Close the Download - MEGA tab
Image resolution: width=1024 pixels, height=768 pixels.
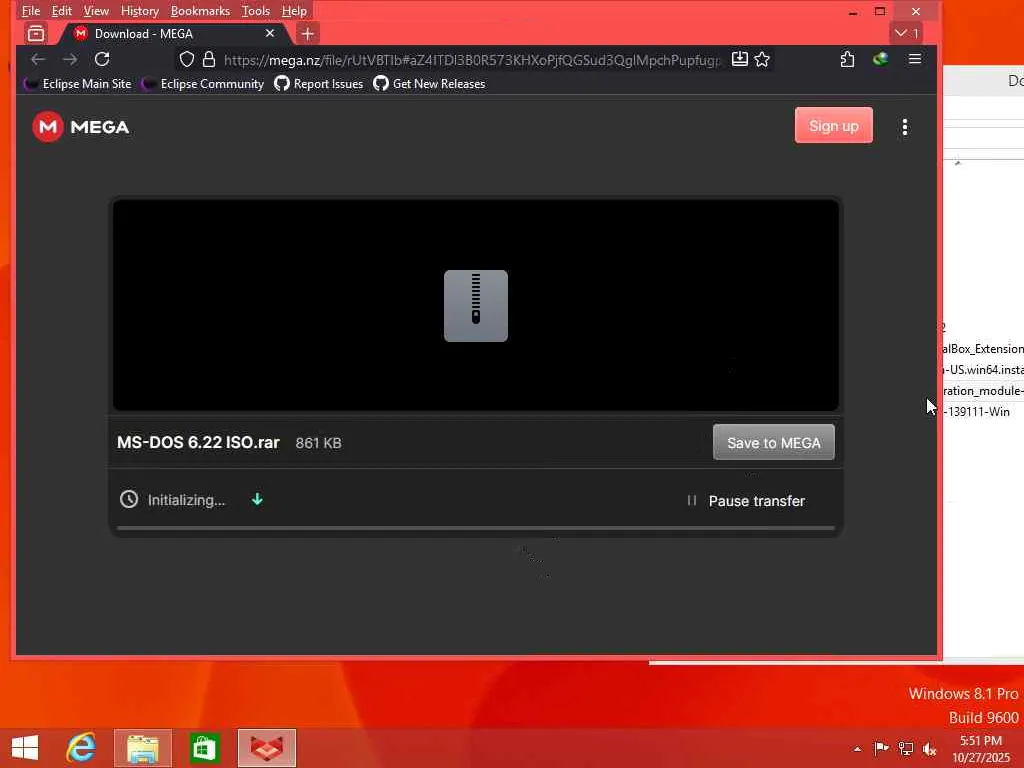click(x=270, y=33)
